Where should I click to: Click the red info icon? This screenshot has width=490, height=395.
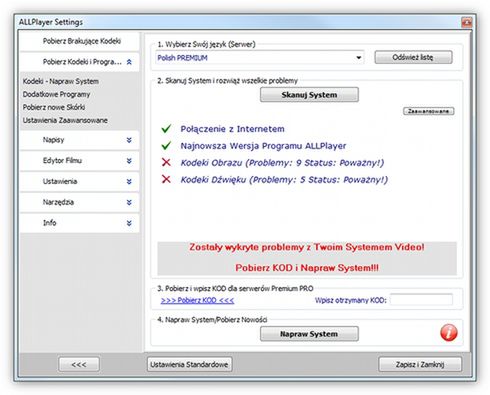[x=449, y=333]
